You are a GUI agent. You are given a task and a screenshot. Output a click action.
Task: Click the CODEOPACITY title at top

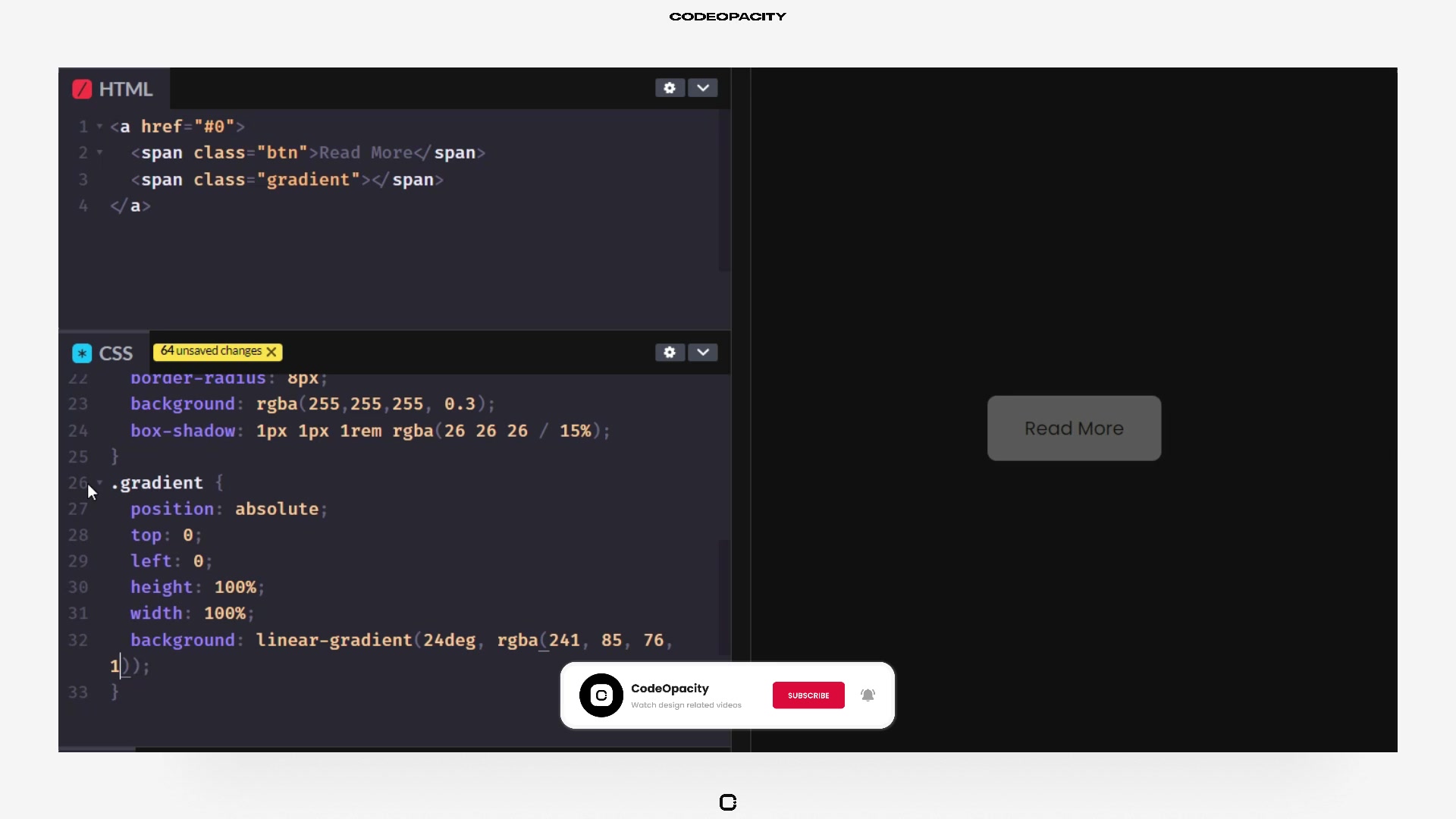pos(728,17)
